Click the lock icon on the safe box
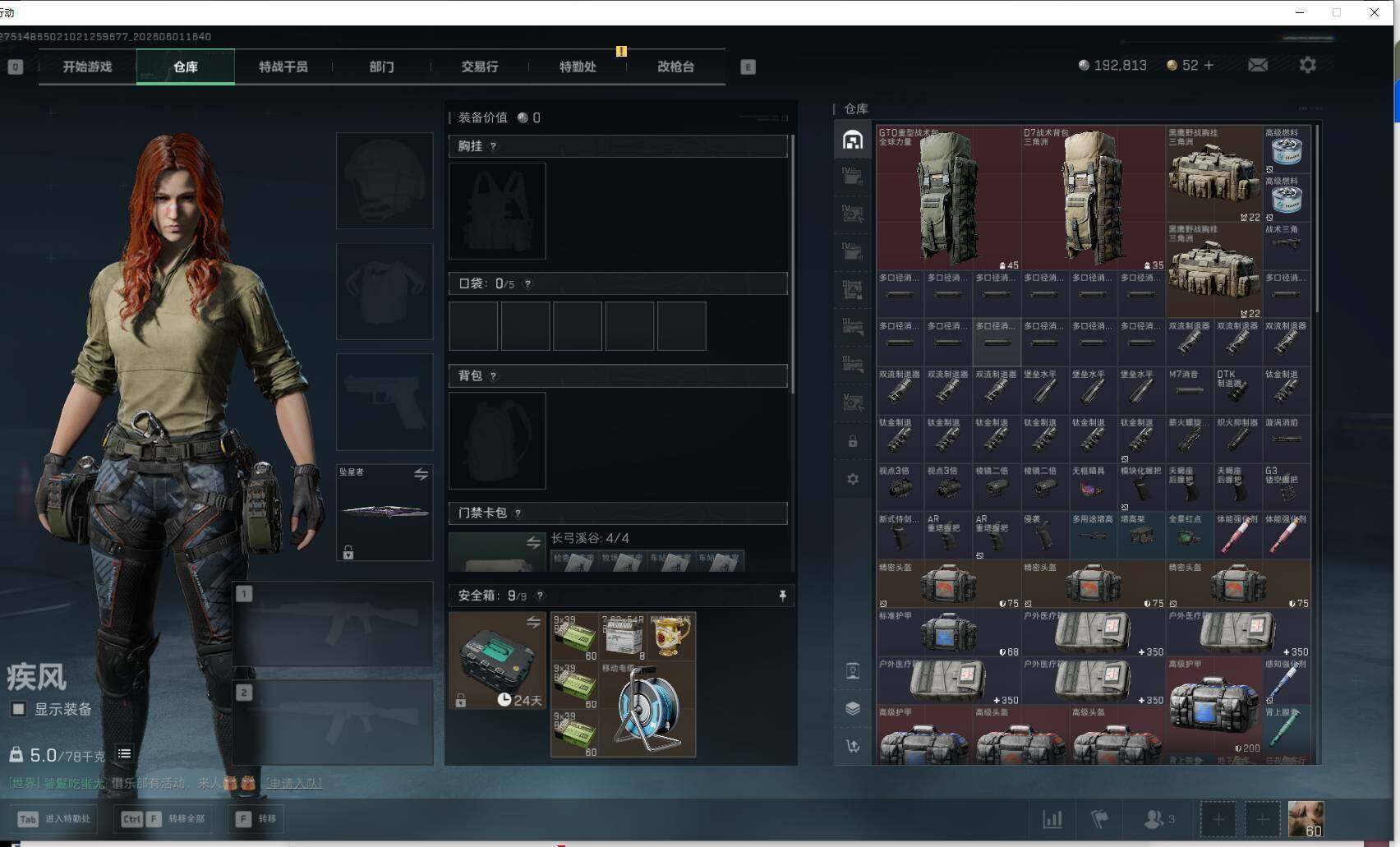 461,701
